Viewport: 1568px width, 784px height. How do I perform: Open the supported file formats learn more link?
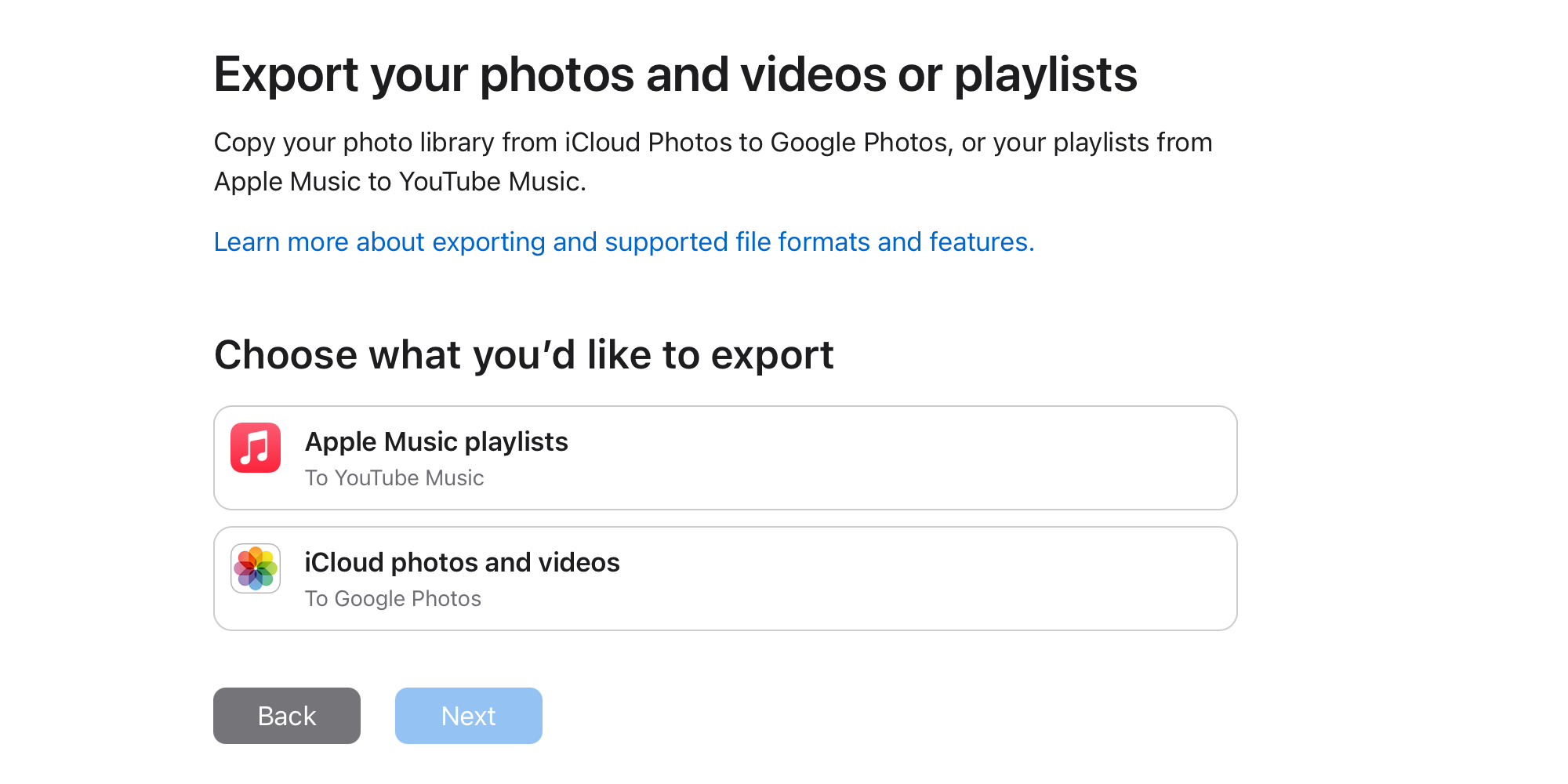click(624, 241)
